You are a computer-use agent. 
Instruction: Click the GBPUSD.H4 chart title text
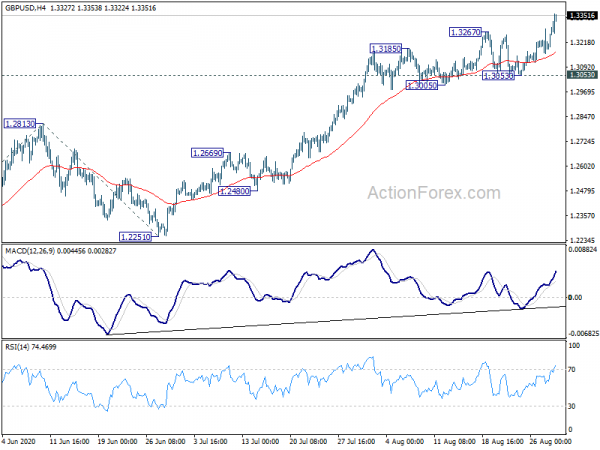tap(25, 8)
